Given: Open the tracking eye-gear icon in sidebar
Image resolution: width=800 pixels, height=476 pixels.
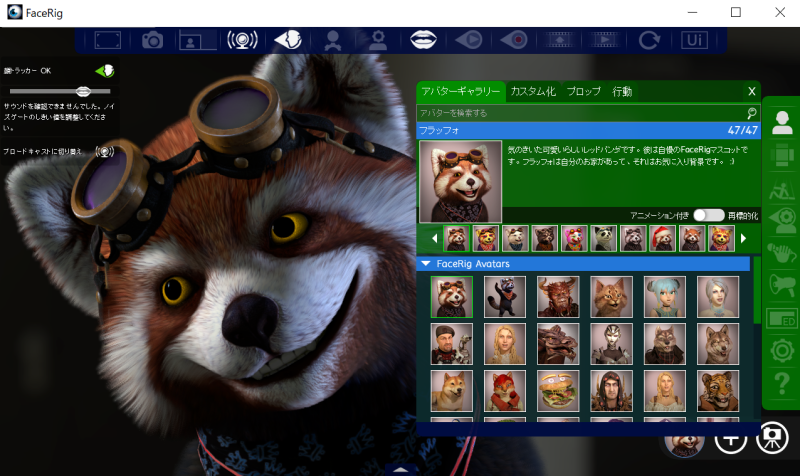Looking at the screenshot, I should (x=782, y=221).
